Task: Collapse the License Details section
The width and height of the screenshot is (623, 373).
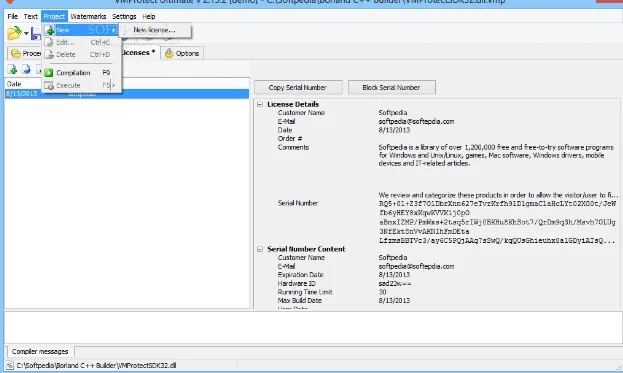Action: click(260, 104)
